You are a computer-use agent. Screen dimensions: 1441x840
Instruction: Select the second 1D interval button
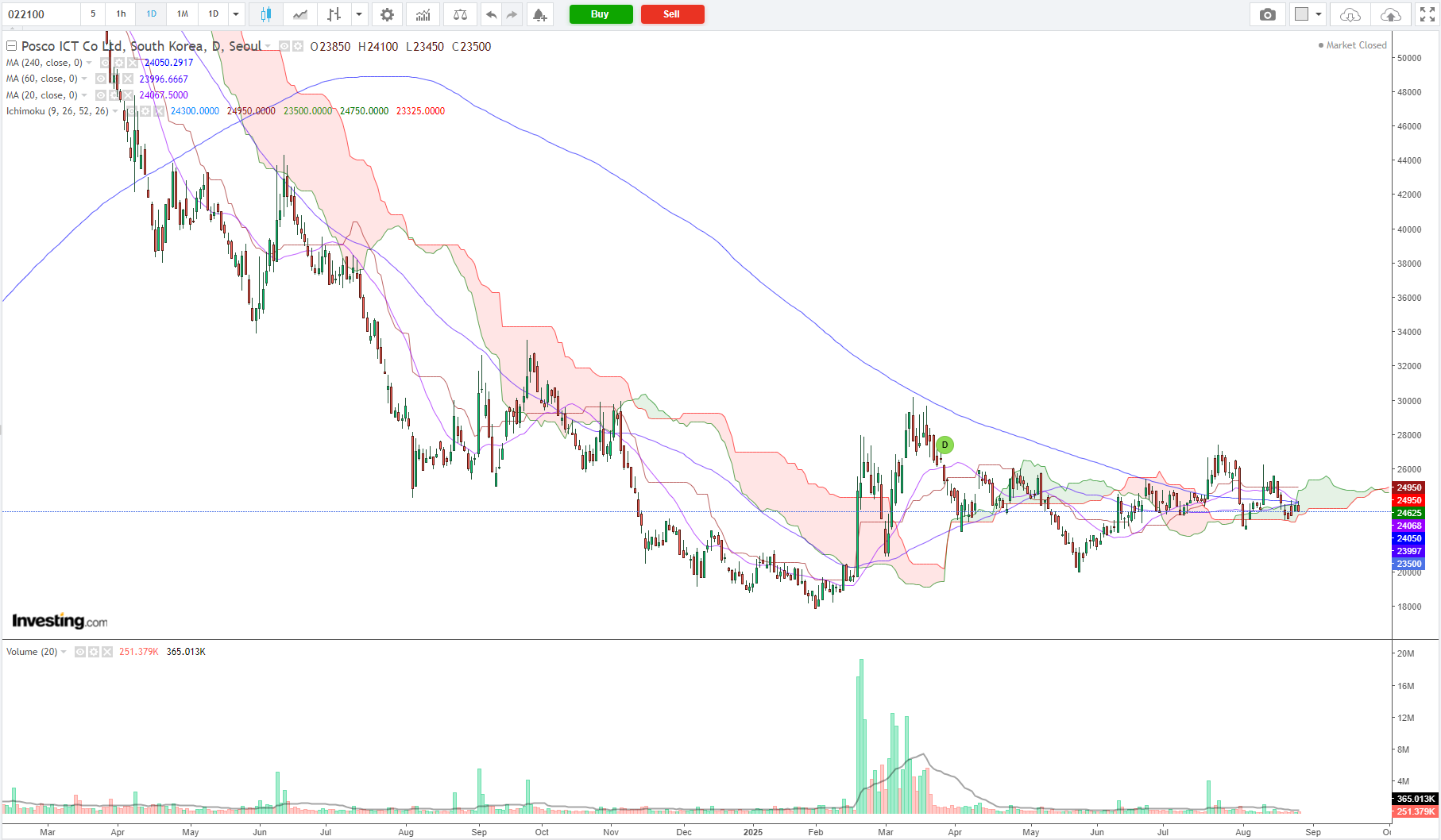click(213, 14)
